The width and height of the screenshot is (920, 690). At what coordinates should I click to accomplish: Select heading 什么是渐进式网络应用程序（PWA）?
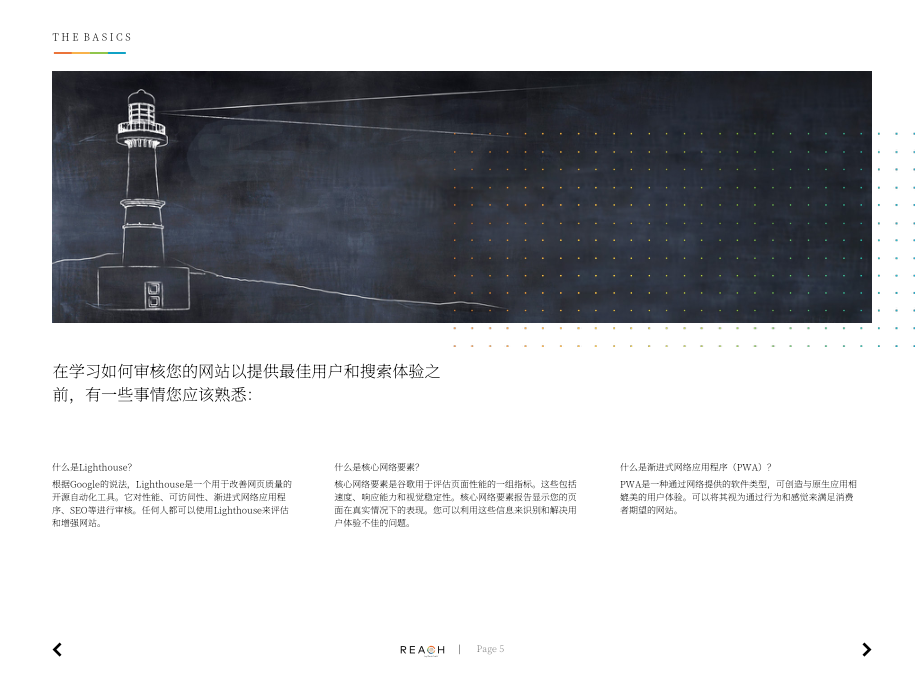pos(695,467)
